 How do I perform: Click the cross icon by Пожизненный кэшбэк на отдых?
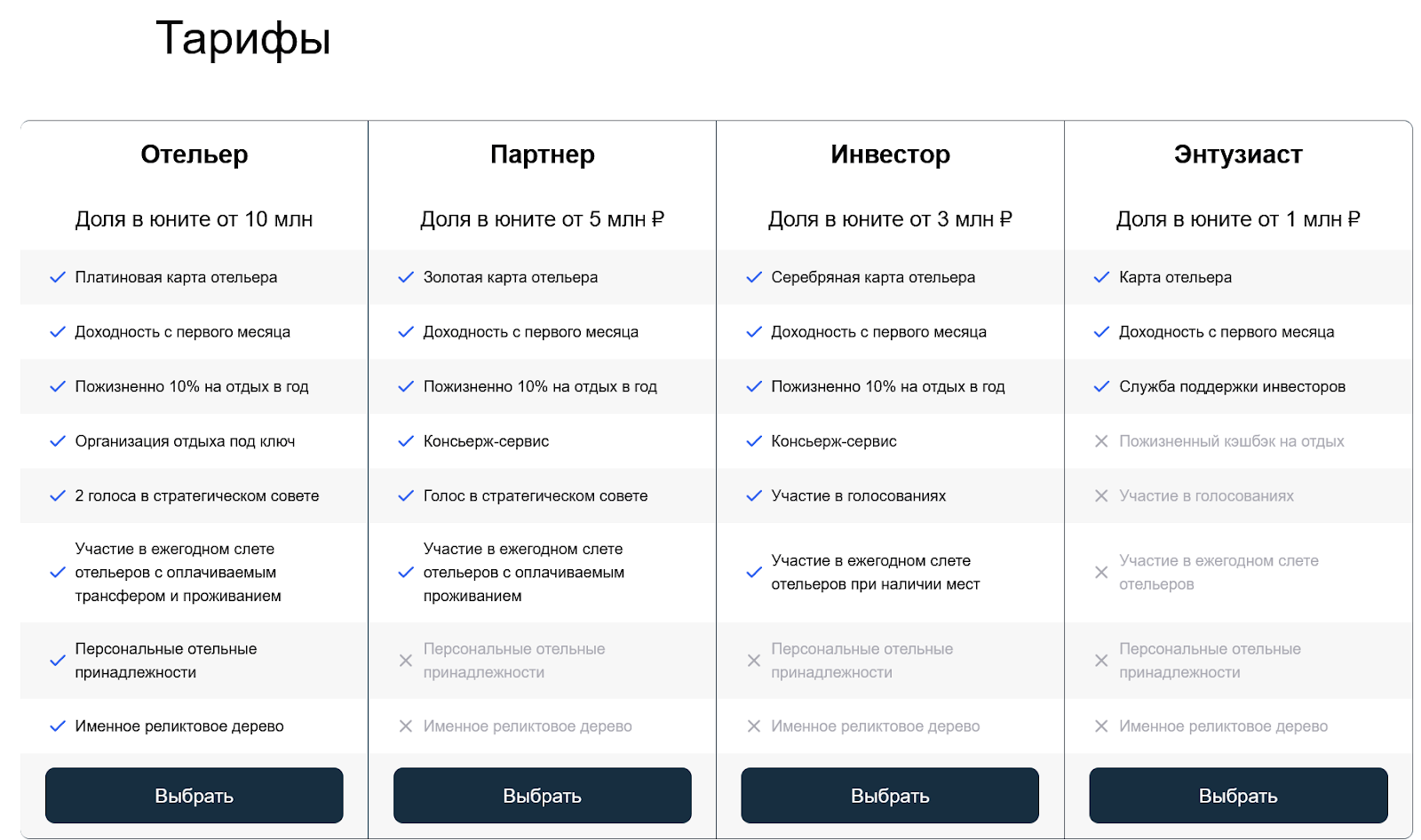pyautogui.click(x=1101, y=441)
